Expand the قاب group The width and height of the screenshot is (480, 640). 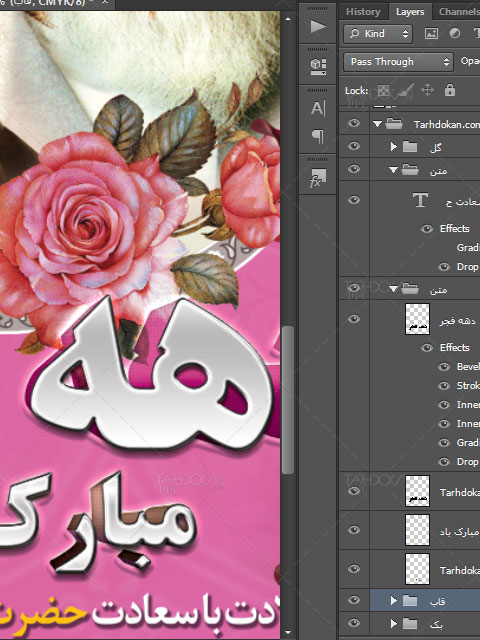coord(393,600)
